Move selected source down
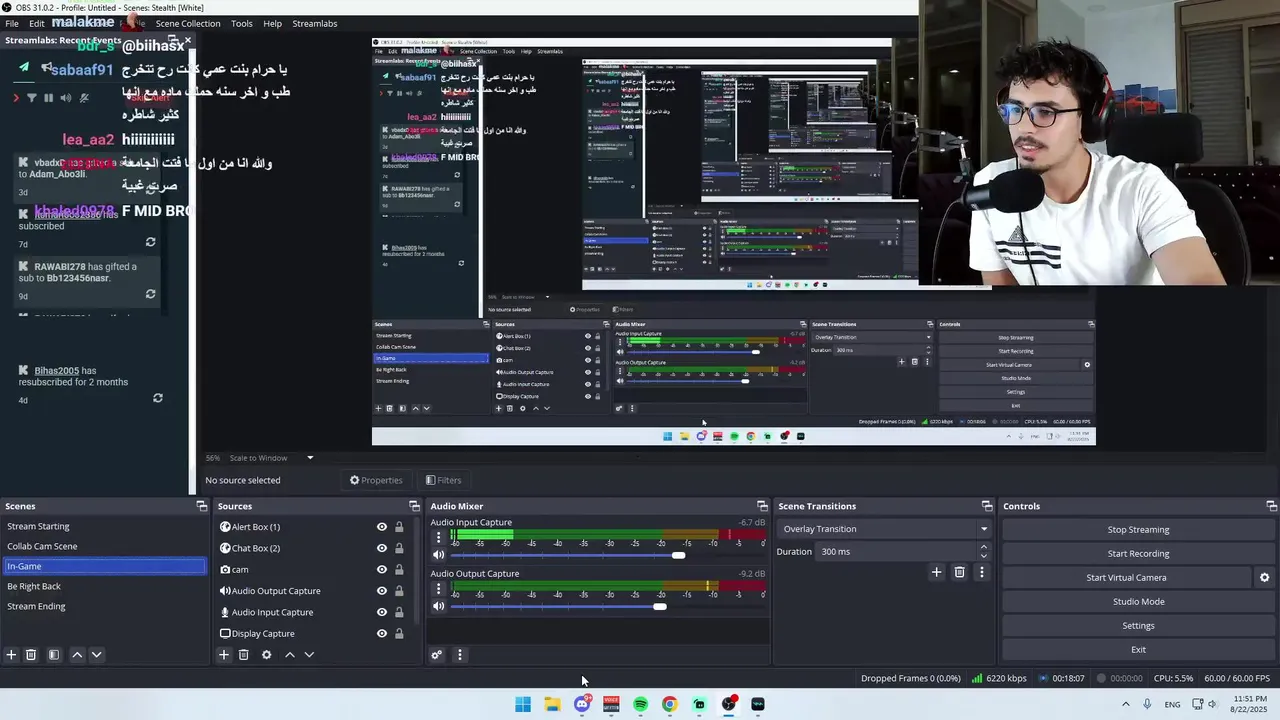The width and height of the screenshot is (1280, 720). [x=309, y=655]
